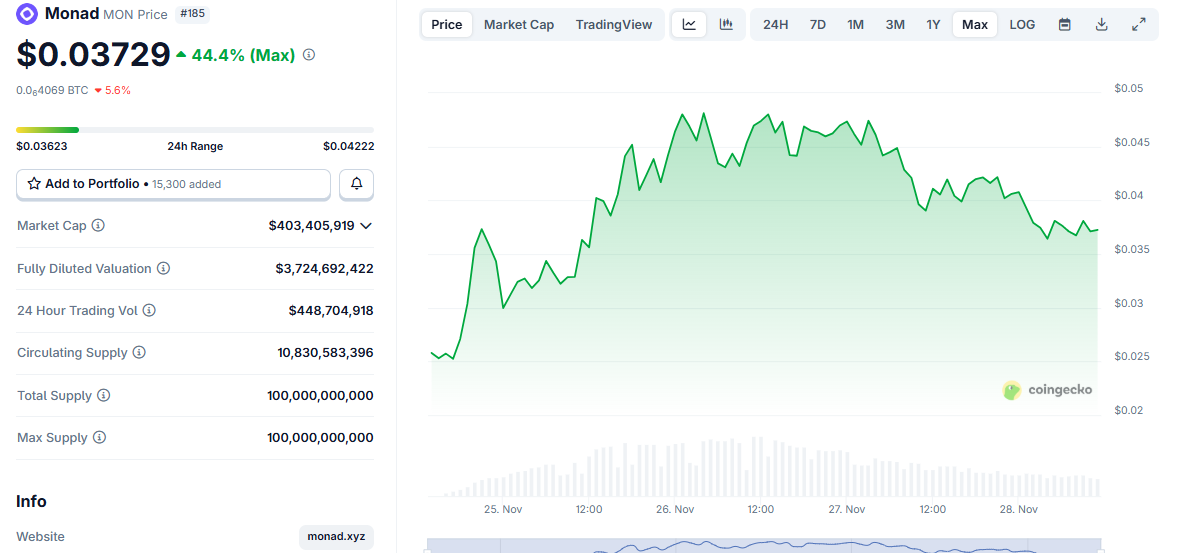Screen dimensions: 1196x553
Task: Click the bell price alert icon
Action: (x=356, y=184)
